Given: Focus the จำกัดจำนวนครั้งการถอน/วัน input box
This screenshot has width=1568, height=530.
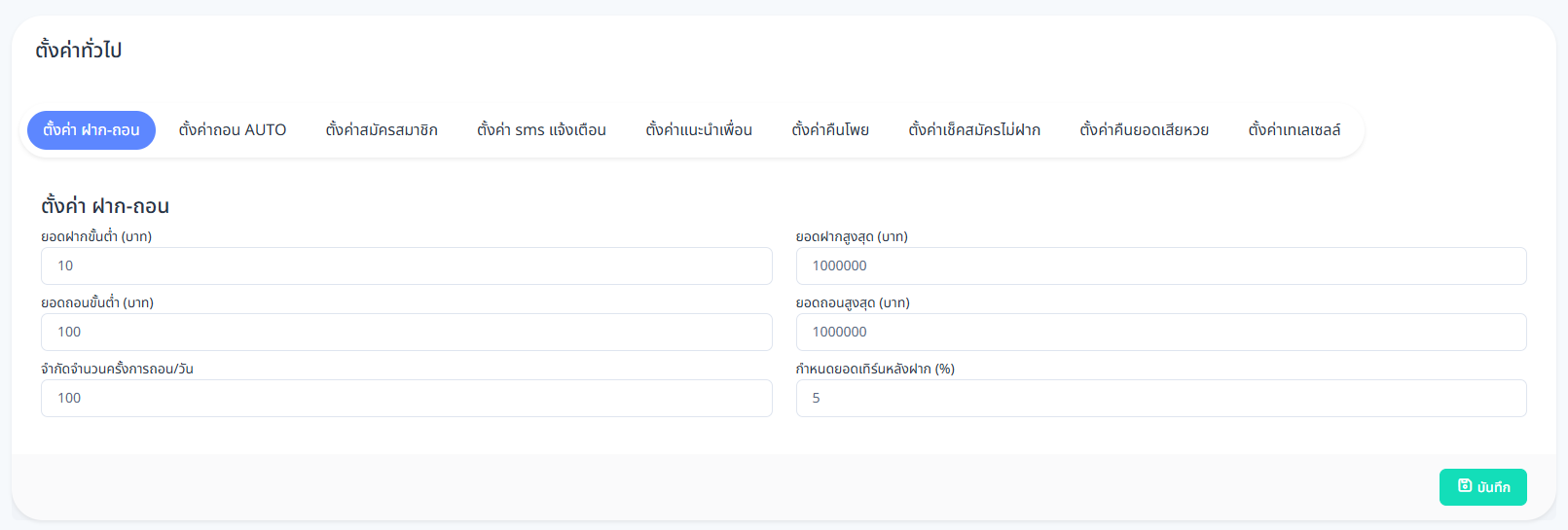Looking at the screenshot, I should pyautogui.click(x=406, y=399).
